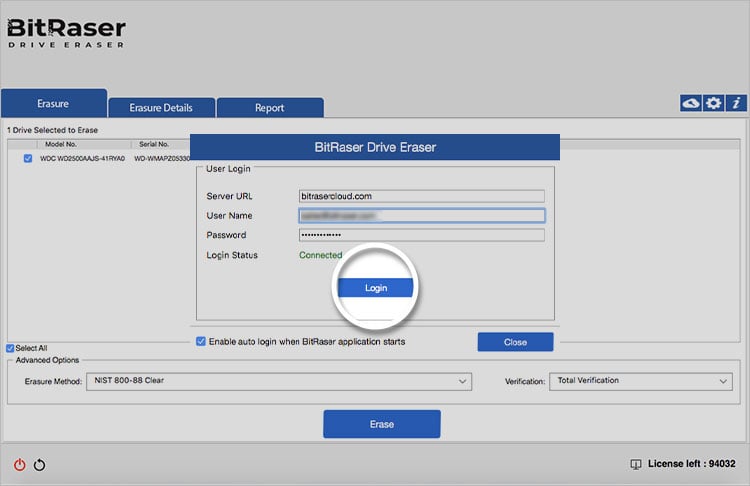Click the License left : 94032 text
Viewport: 750px width, 486px height.
(x=692, y=464)
